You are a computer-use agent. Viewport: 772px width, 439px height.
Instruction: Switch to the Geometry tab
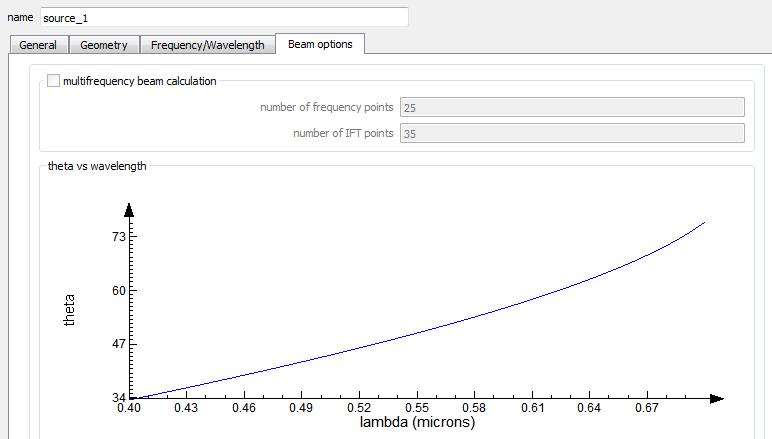[104, 45]
